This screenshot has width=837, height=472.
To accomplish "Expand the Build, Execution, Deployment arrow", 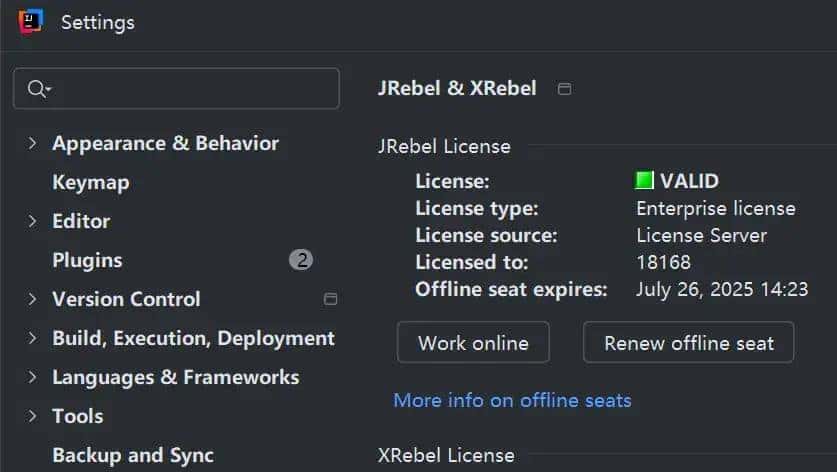I will [33, 338].
